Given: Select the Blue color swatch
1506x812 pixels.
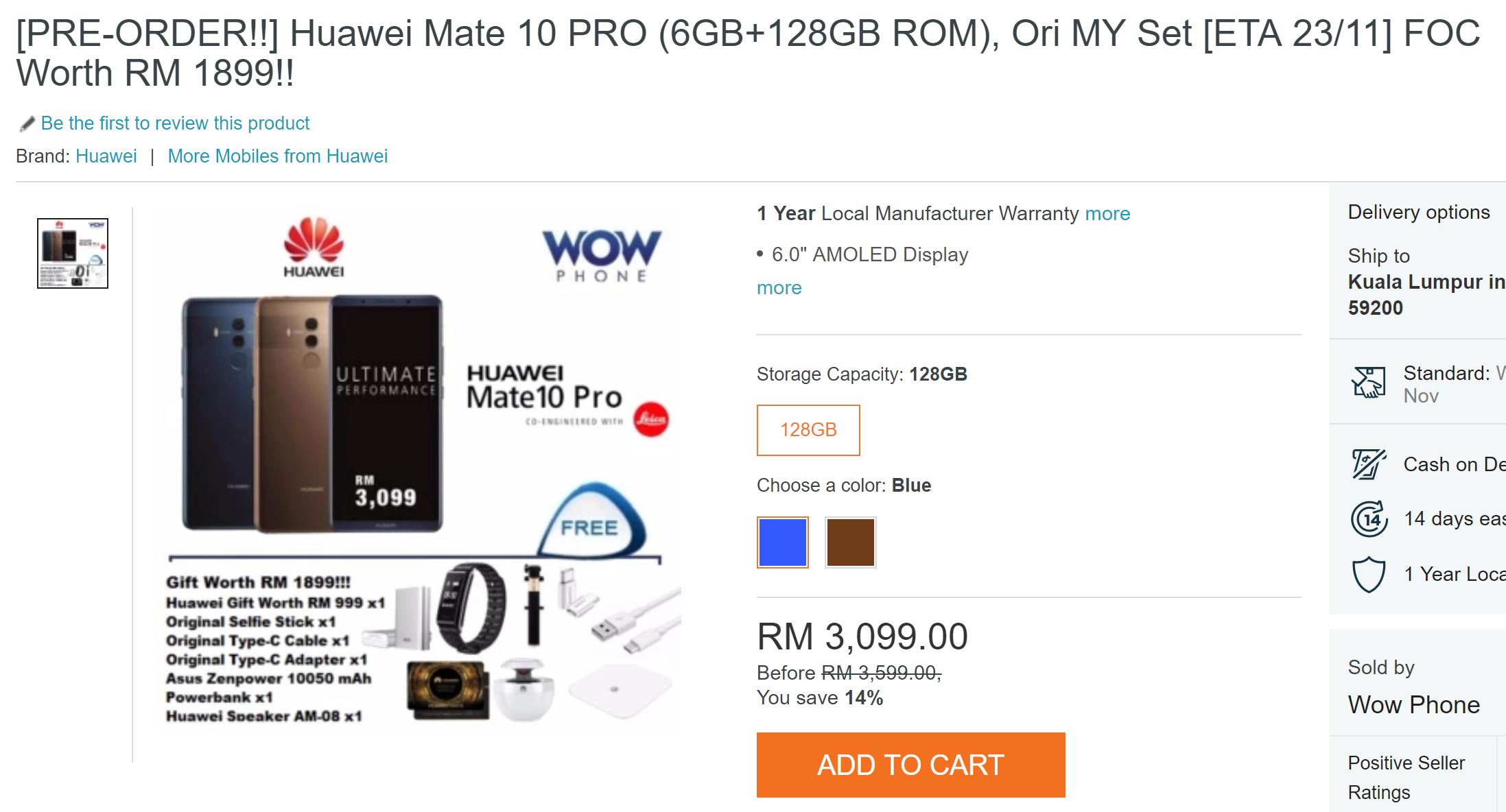Looking at the screenshot, I should (783, 542).
